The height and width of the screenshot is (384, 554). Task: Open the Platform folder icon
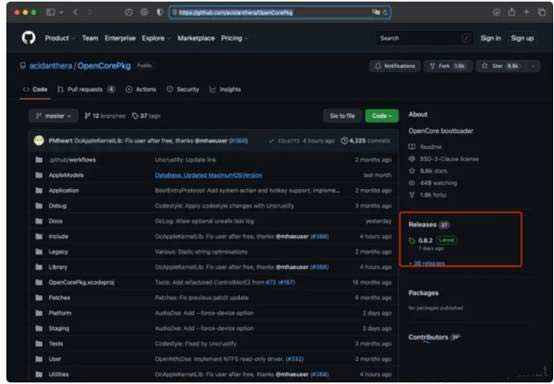coord(39,313)
